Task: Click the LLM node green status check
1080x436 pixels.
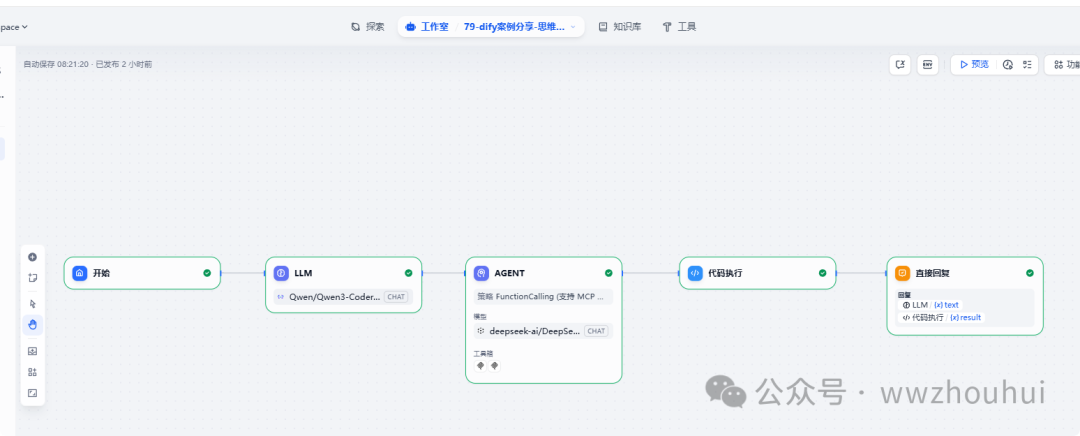Action: [x=408, y=273]
